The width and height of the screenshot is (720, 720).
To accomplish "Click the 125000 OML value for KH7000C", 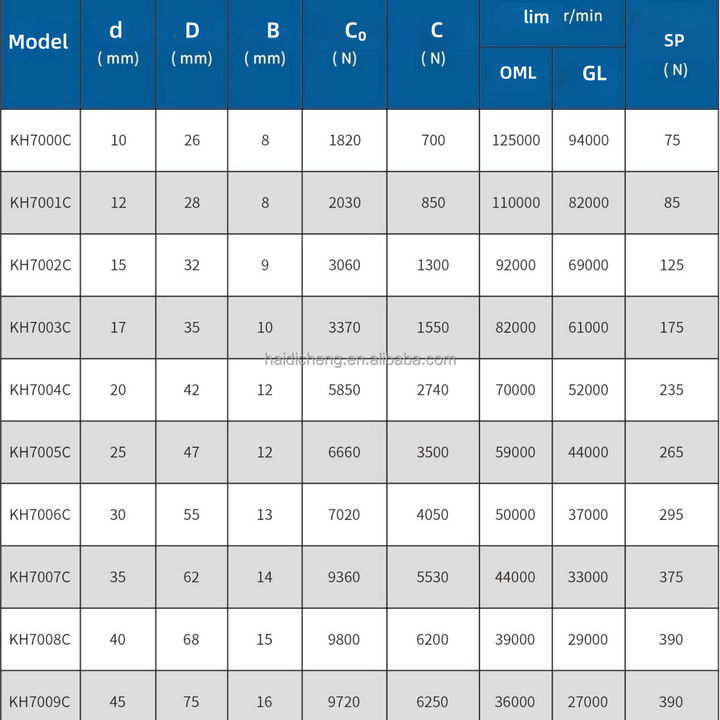I will (x=516, y=140).
